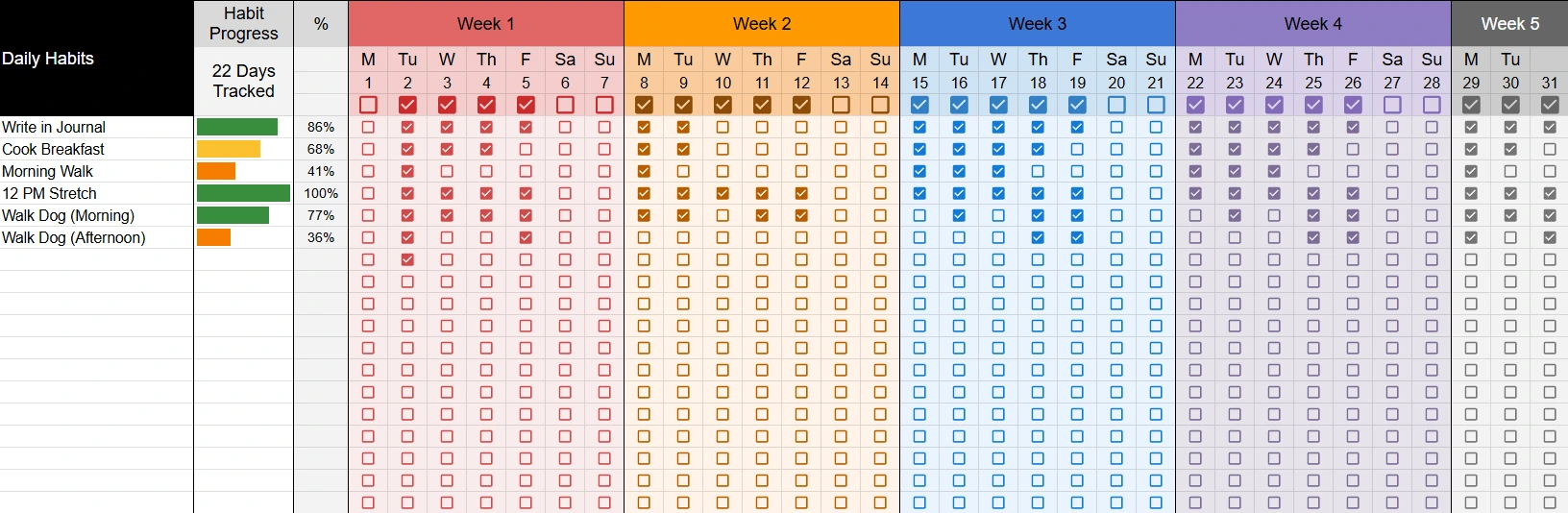1568x513 pixels.
Task: Select the Week 3 header cell
Action: pyautogui.click(x=1038, y=24)
